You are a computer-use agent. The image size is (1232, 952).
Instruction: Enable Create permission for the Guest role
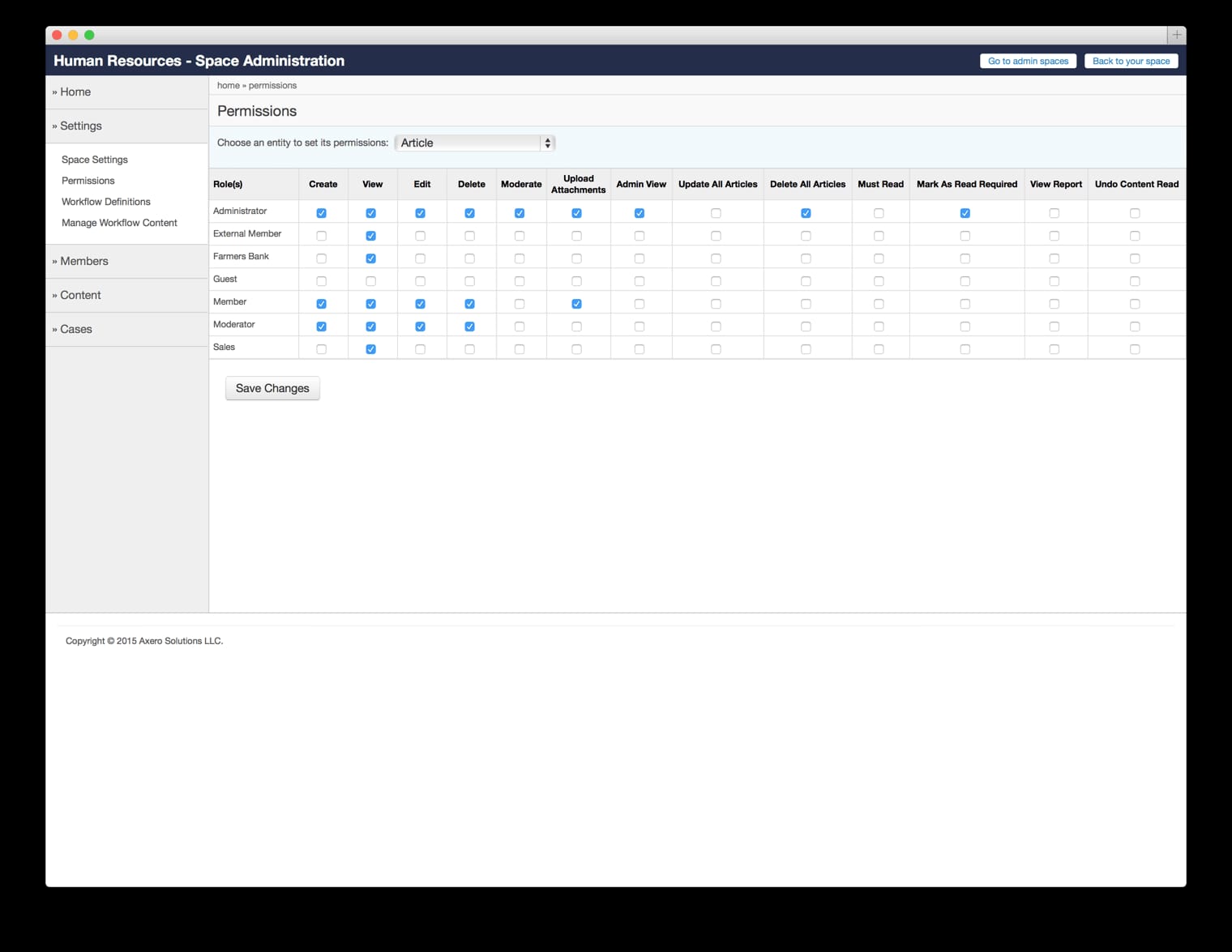[322, 281]
